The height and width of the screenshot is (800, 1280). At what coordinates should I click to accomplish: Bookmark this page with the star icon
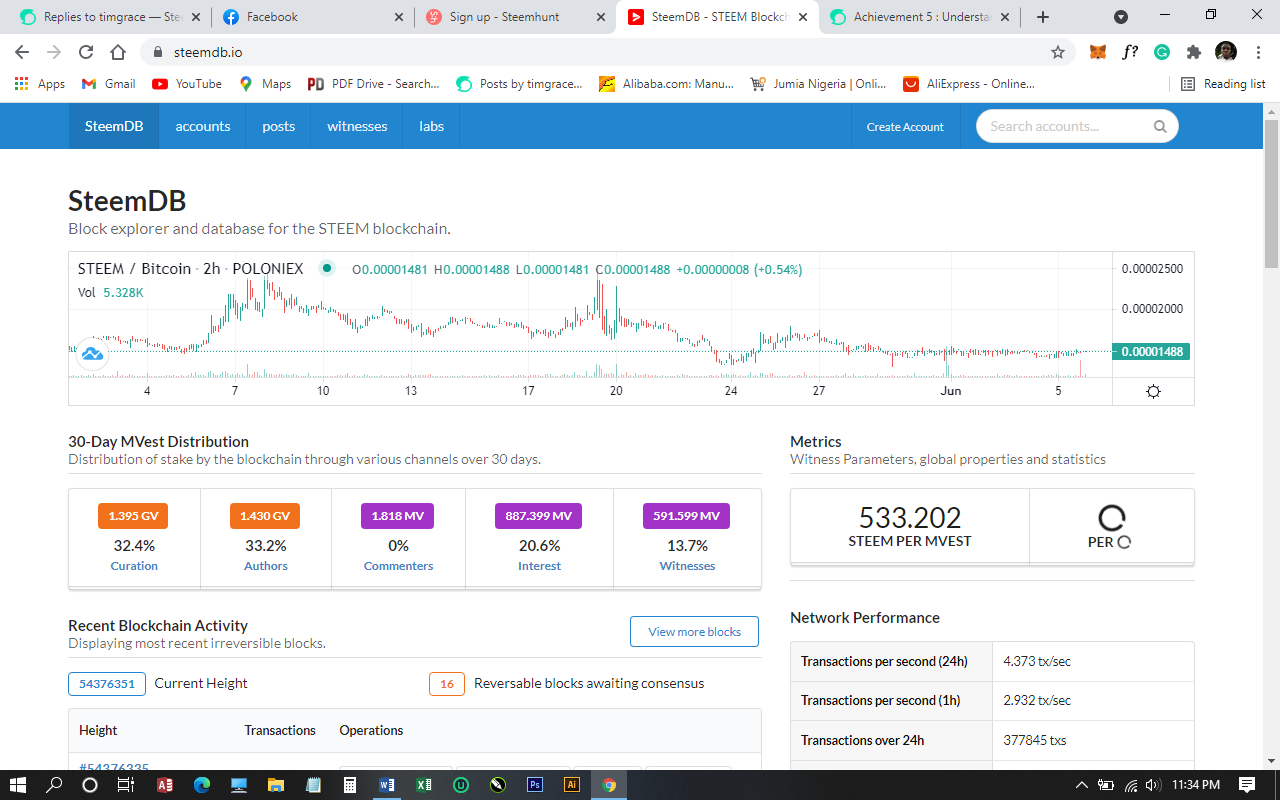pyautogui.click(x=1058, y=52)
